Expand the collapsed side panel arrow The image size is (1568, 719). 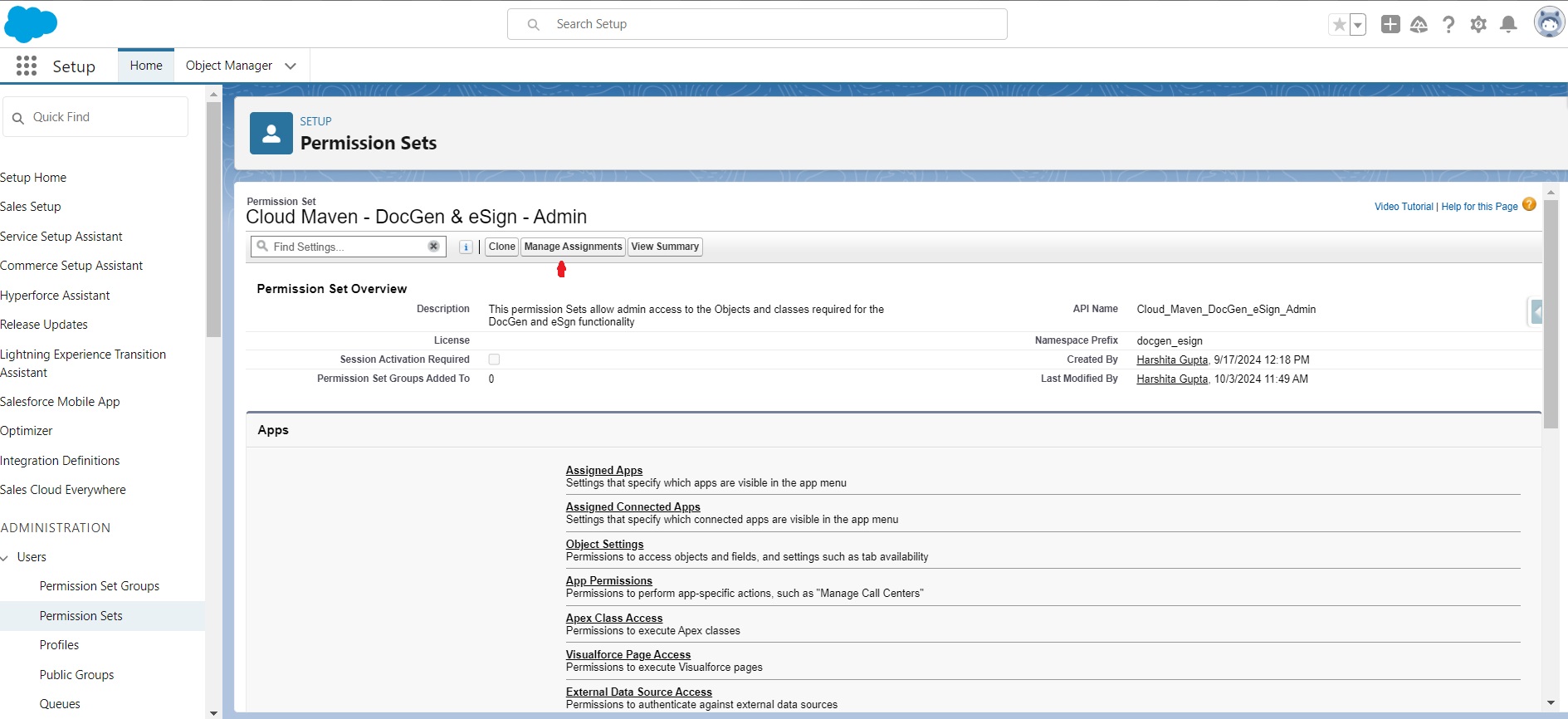click(1536, 312)
